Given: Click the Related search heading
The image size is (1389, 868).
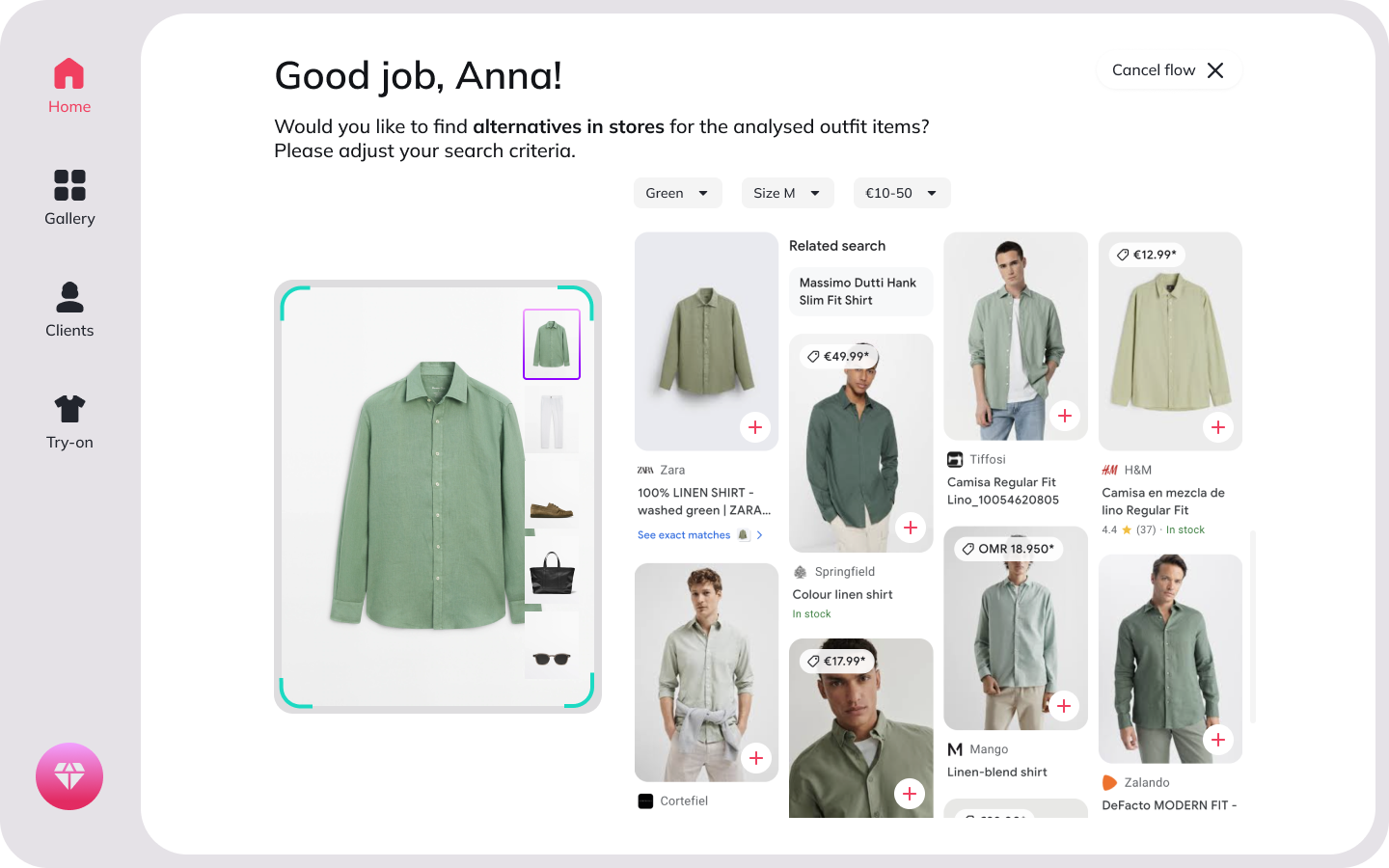Looking at the screenshot, I should click(837, 246).
